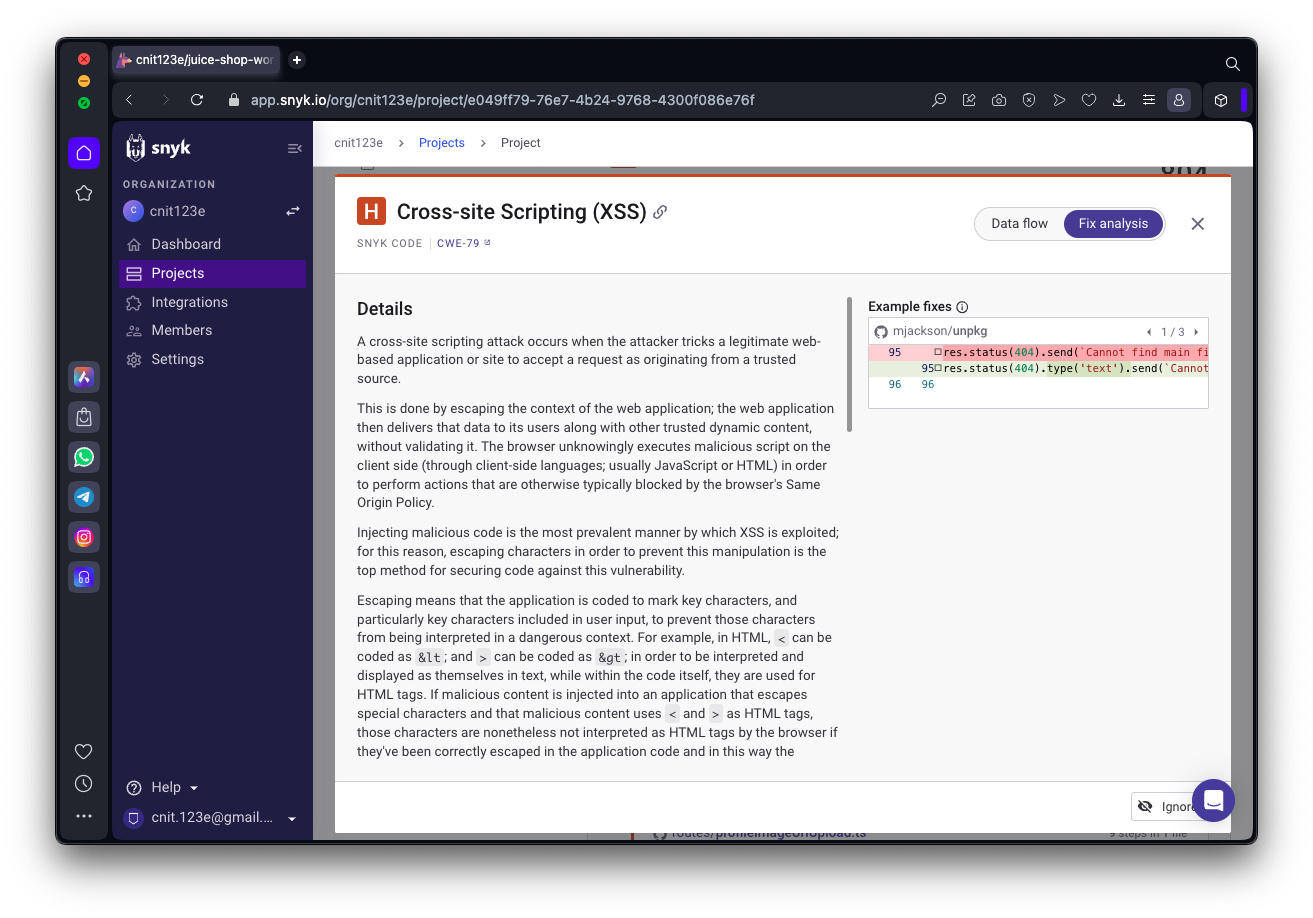Click the green added code line 95
Screen dimensions: 1313x918
coord(1038,368)
